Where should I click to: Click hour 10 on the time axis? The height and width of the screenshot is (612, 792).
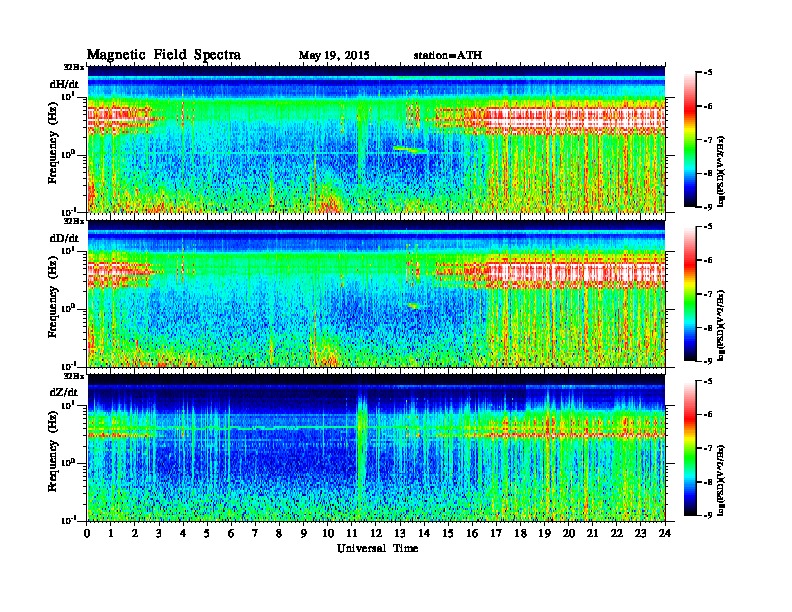(x=327, y=533)
